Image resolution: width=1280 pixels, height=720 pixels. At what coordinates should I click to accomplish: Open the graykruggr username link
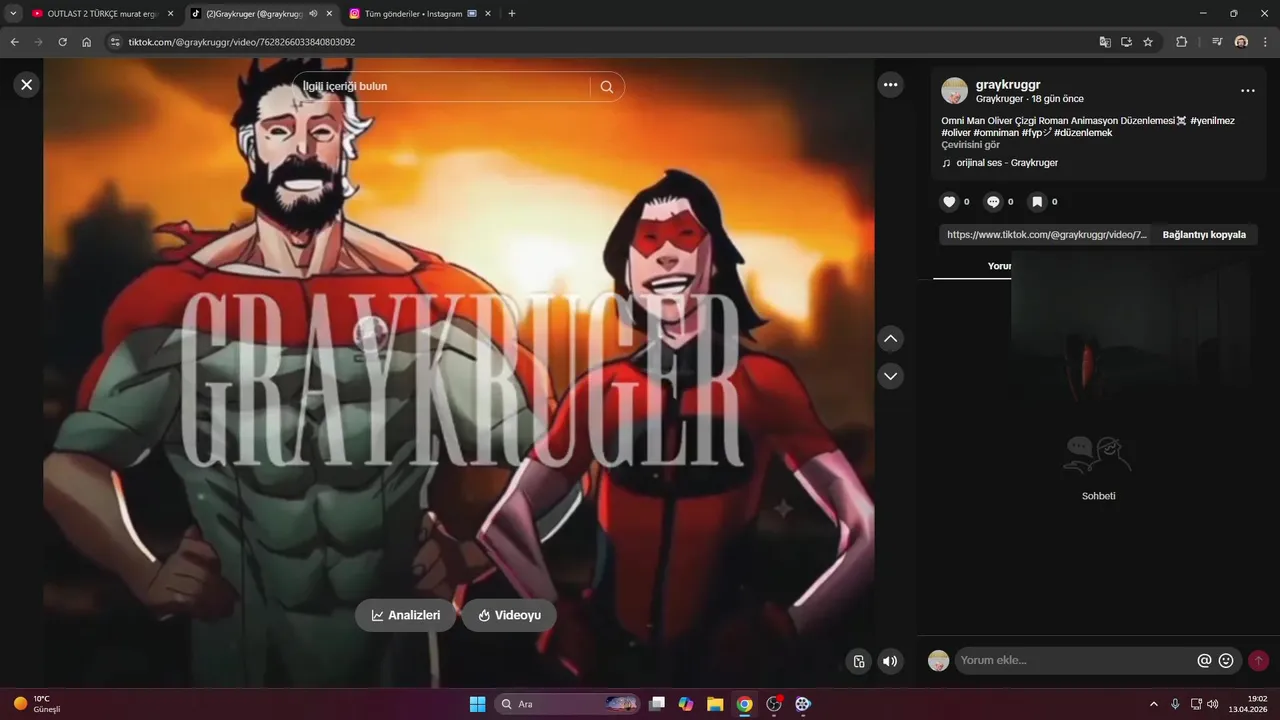tap(1008, 85)
